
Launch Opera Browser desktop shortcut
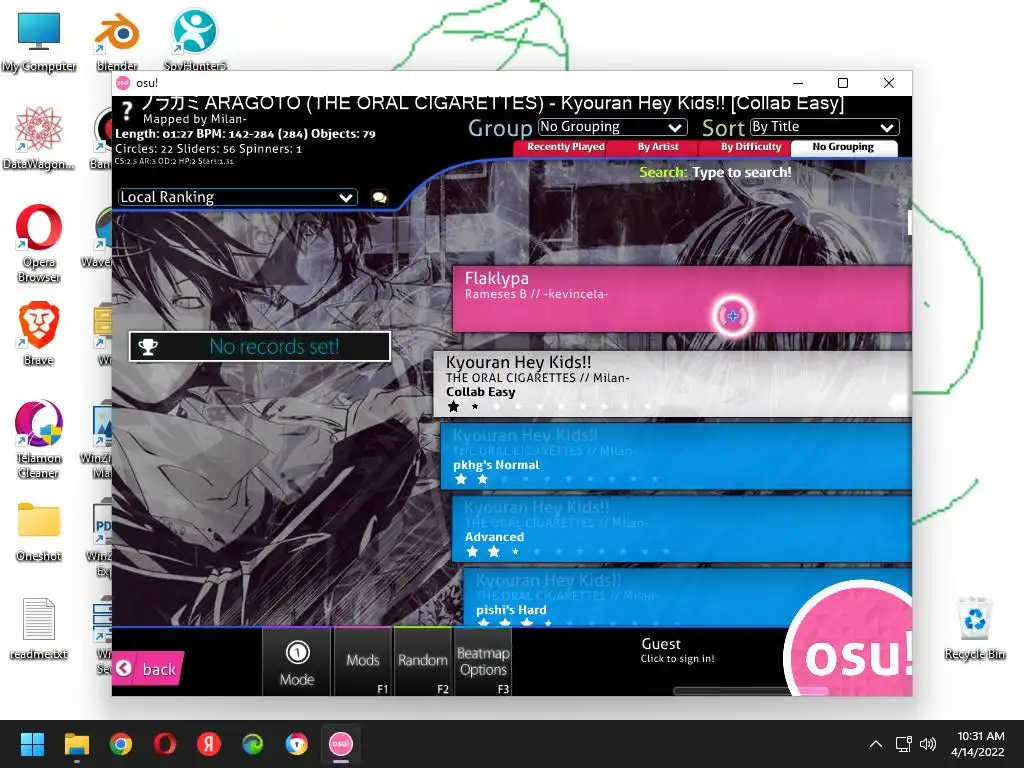click(39, 243)
